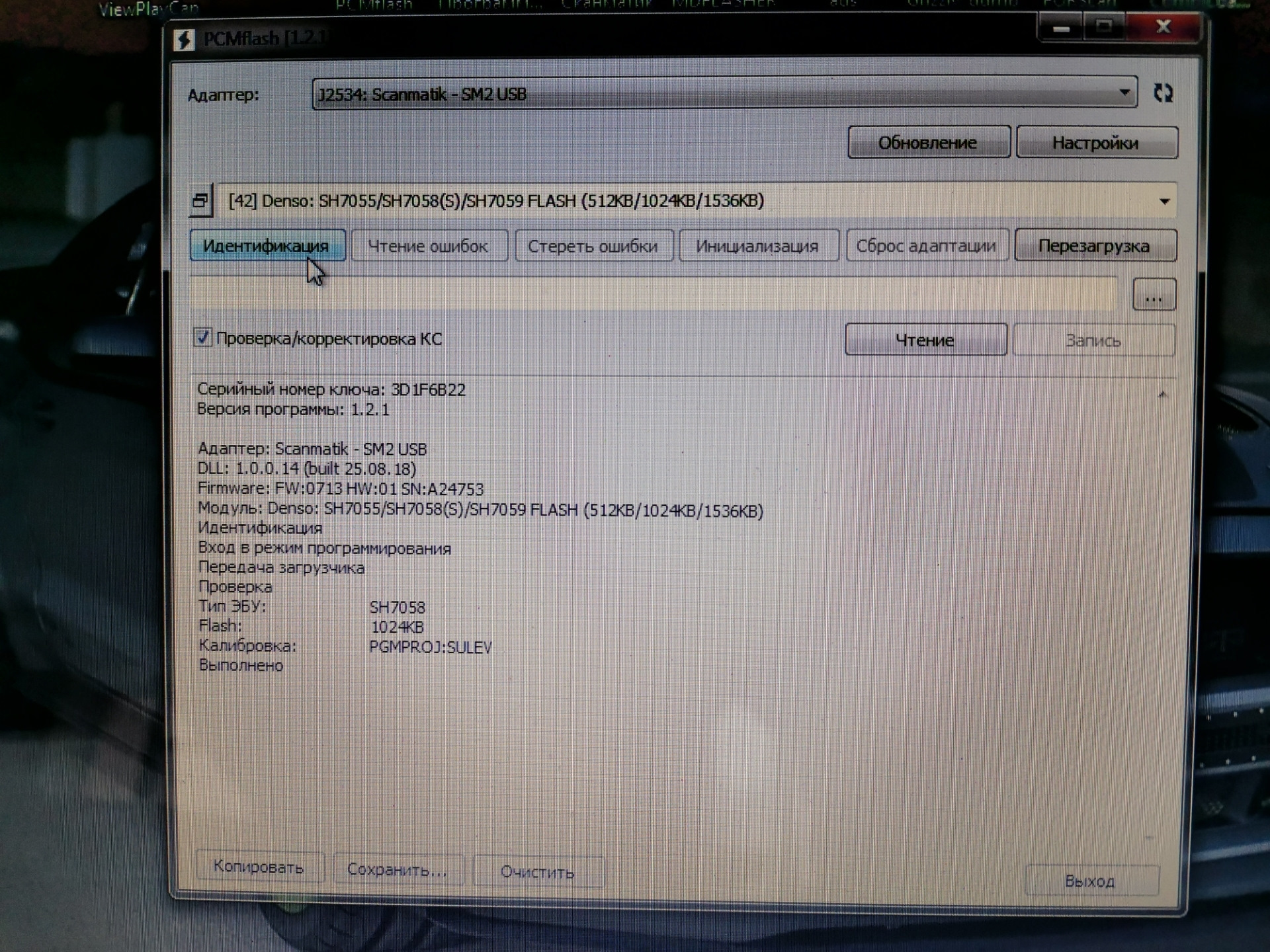Image resolution: width=1270 pixels, height=952 pixels.
Task: Click the Firmware FW:0713 log line
Action: [x=341, y=489]
